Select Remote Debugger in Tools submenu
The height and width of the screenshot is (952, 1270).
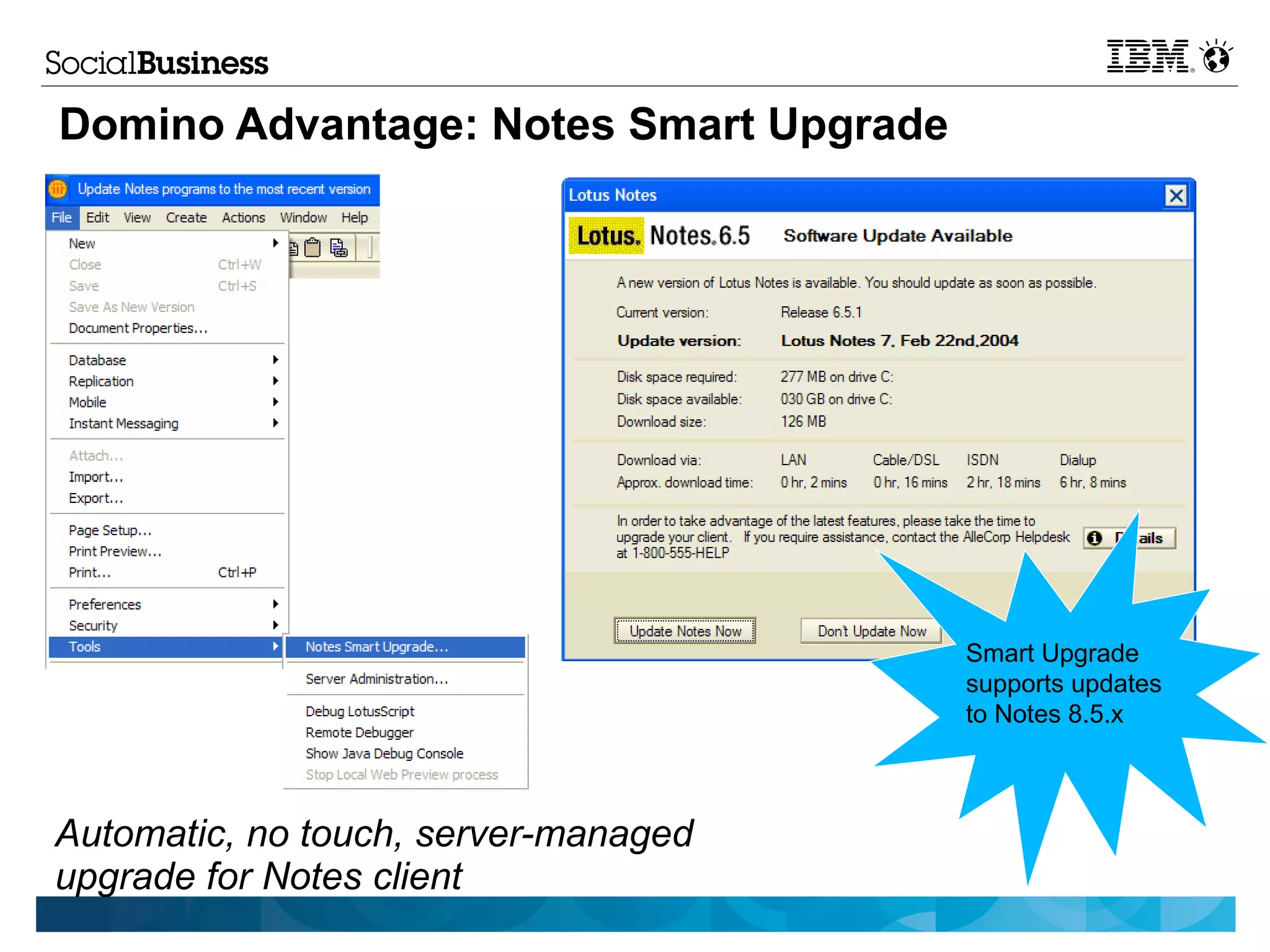coord(406,732)
